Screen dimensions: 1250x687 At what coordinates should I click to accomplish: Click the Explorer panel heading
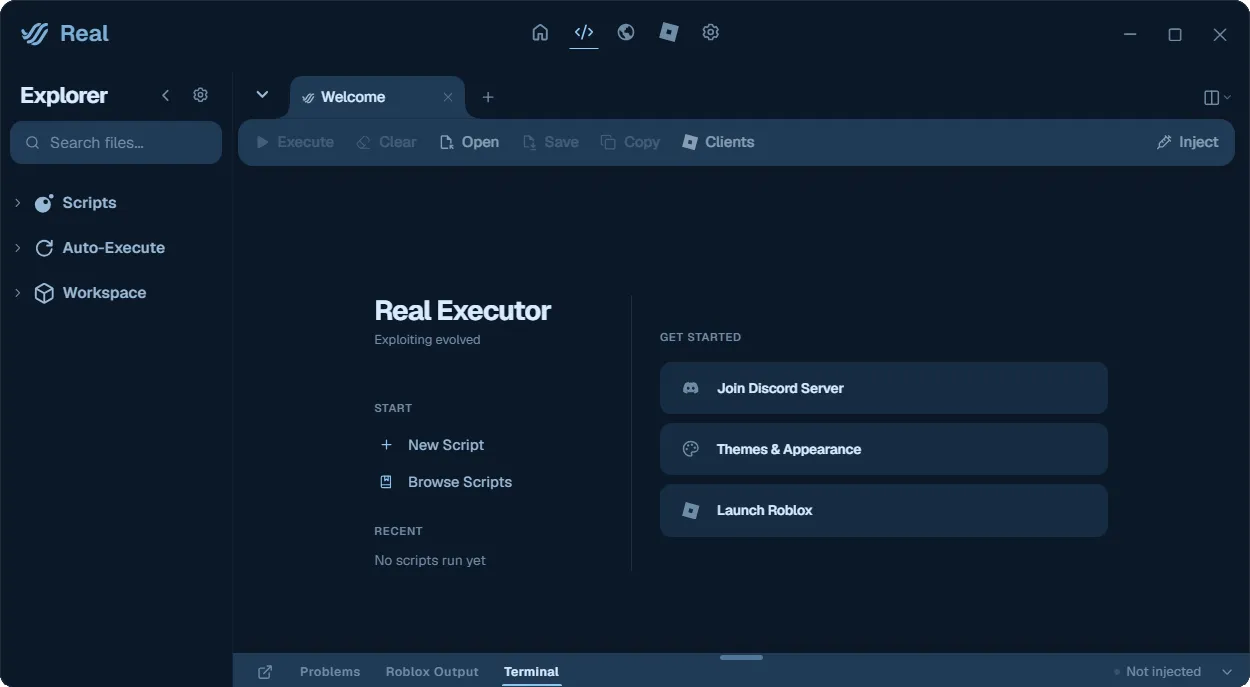click(x=64, y=96)
